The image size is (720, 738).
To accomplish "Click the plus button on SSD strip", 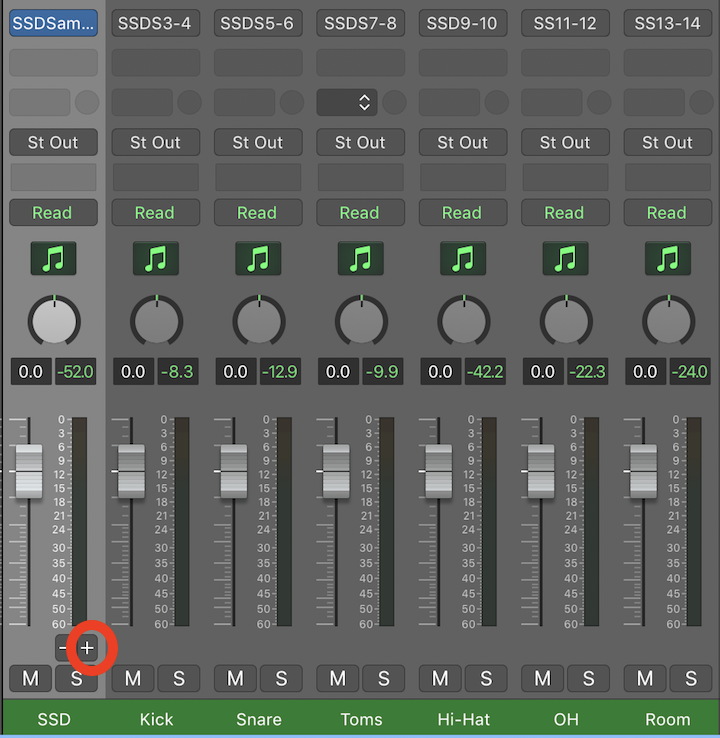I will point(87,649).
